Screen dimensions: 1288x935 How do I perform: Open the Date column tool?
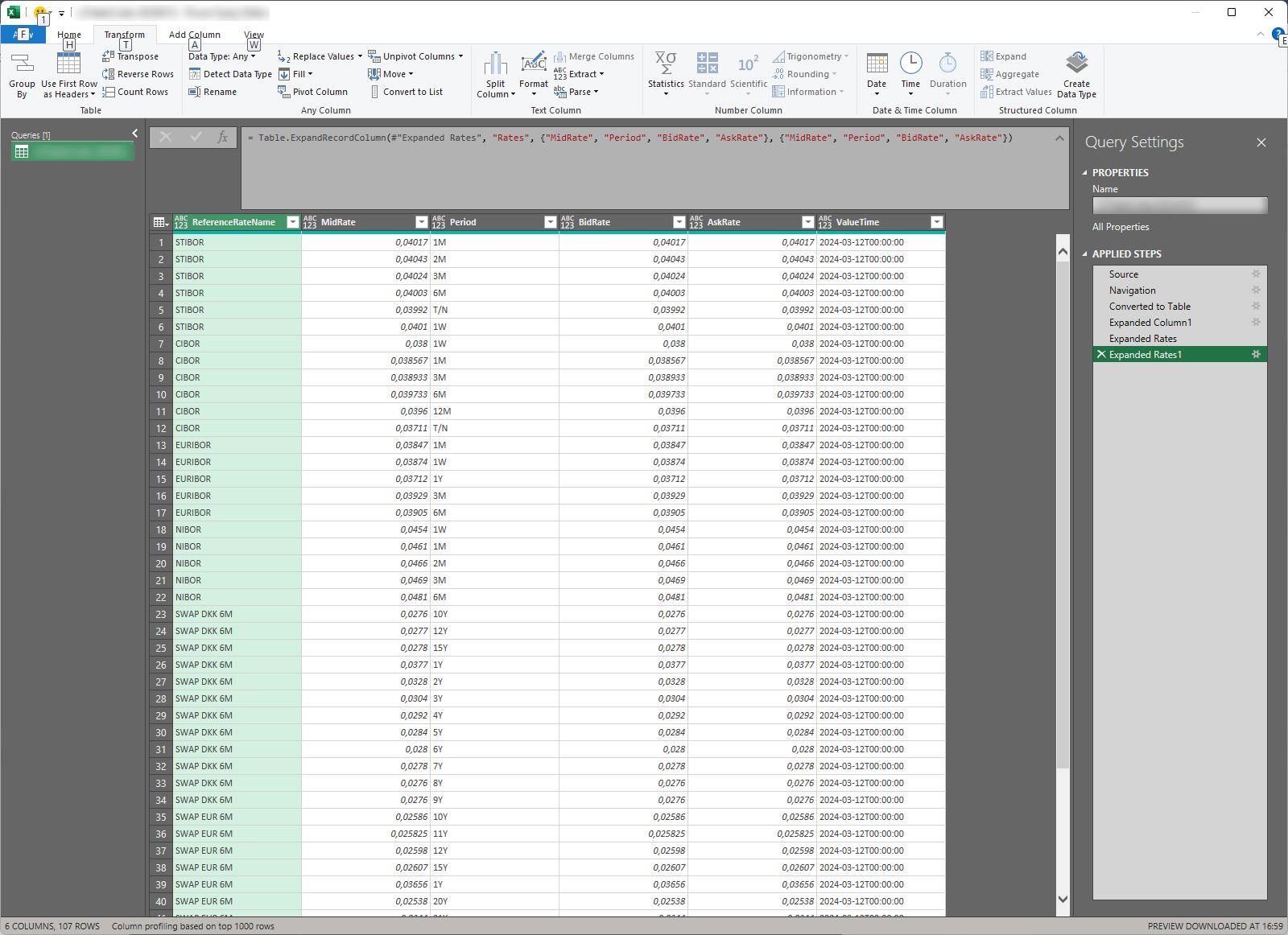coord(877,74)
